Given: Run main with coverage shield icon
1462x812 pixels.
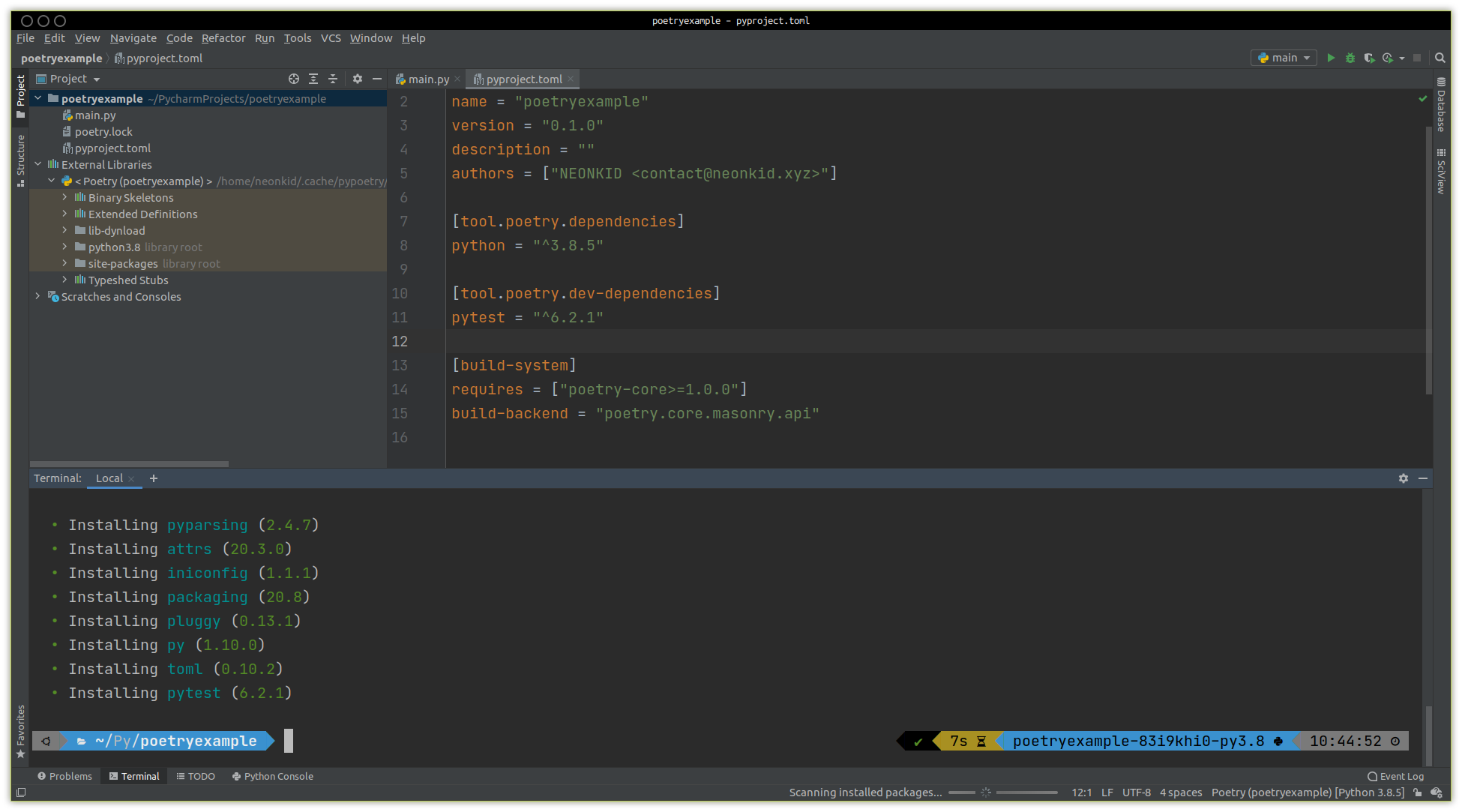Looking at the screenshot, I should click(x=1369, y=58).
